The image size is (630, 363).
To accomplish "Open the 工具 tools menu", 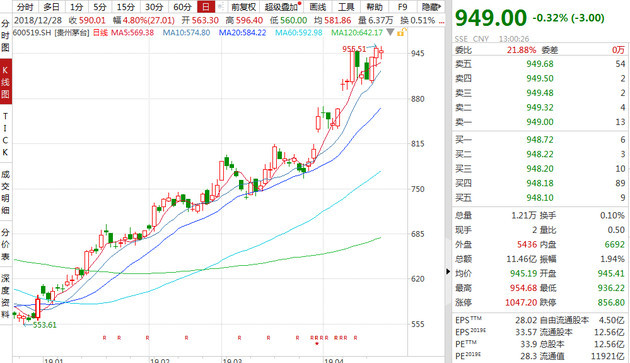I will [x=346, y=7].
